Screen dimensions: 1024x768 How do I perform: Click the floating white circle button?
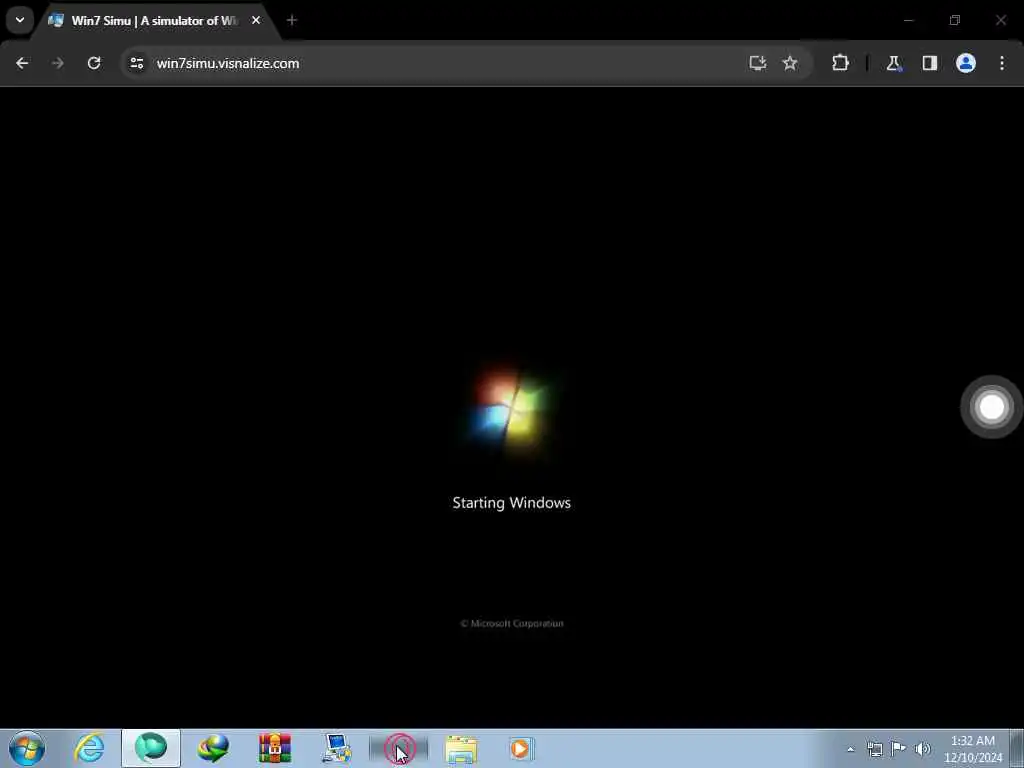click(x=991, y=407)
